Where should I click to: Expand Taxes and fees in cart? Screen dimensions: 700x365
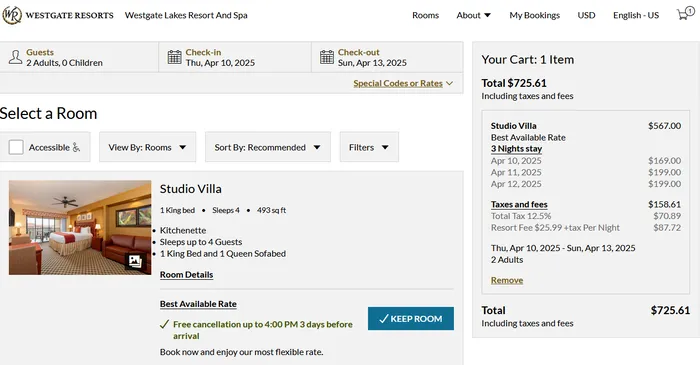[519, 204]
